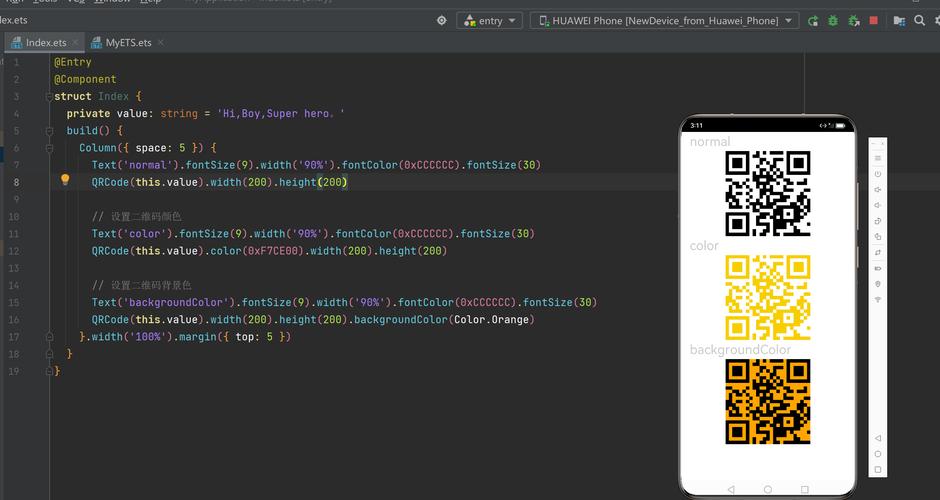Click the Run app icon in the toolbar

coord(813,20)
